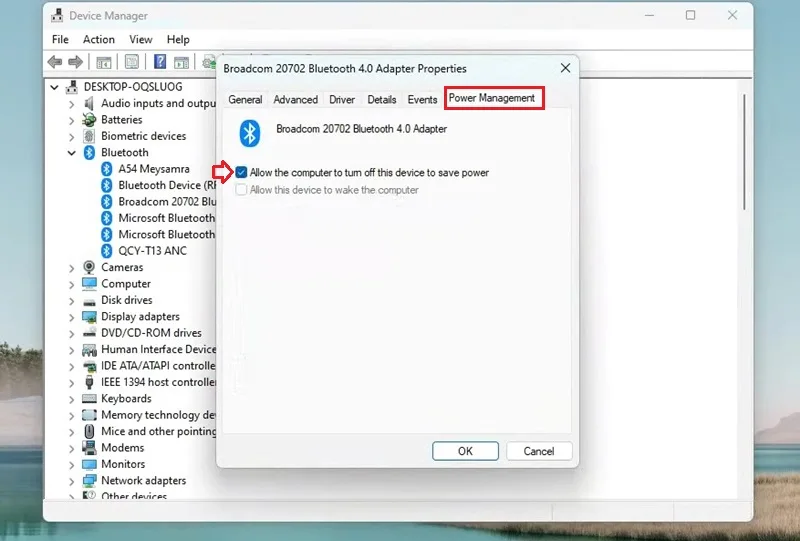Click the Cameras category icon

tap(89, 267)
